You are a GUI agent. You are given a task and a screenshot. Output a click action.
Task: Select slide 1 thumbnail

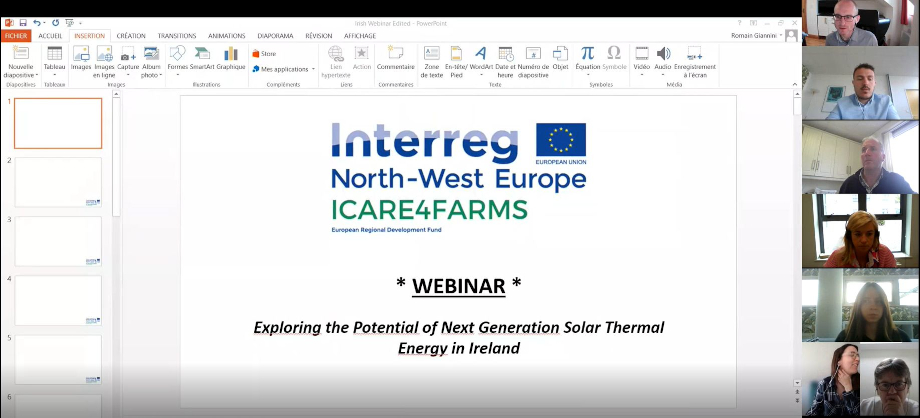point(58,123)
